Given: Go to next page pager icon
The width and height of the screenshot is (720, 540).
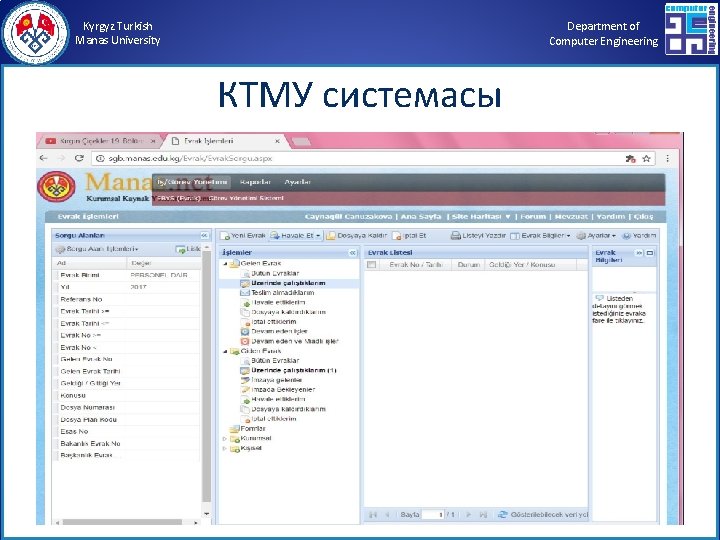Looking at the screenshot, I should (x=468, y=515).
